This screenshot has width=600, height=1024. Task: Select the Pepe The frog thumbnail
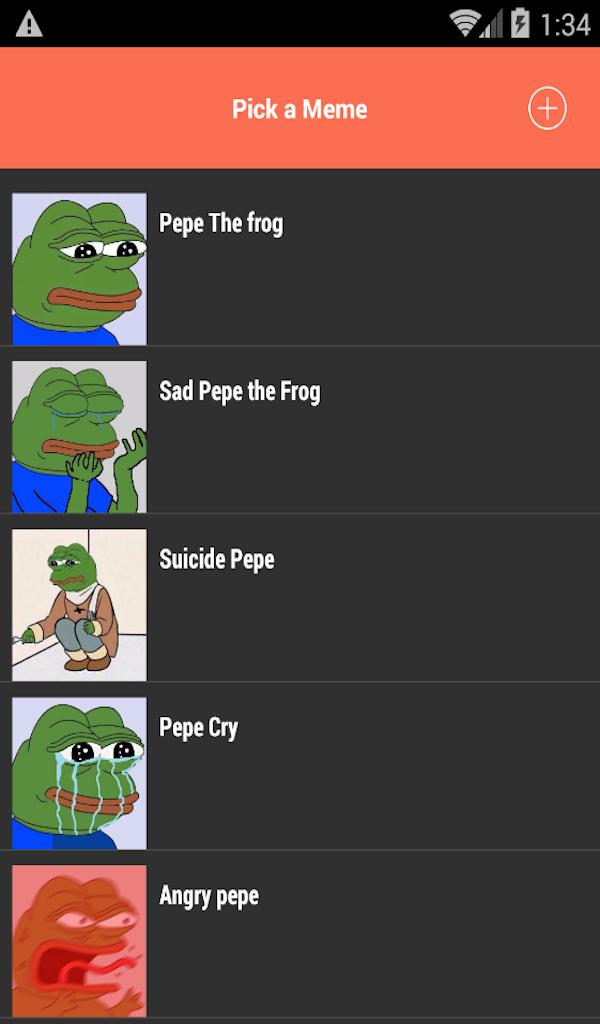click(79, 268)
